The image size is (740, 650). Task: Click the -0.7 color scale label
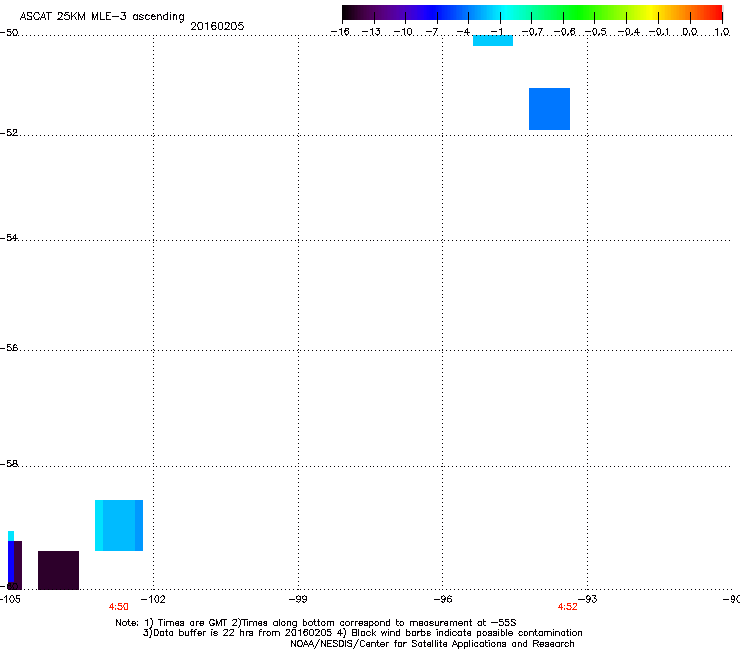click(532, 32)
